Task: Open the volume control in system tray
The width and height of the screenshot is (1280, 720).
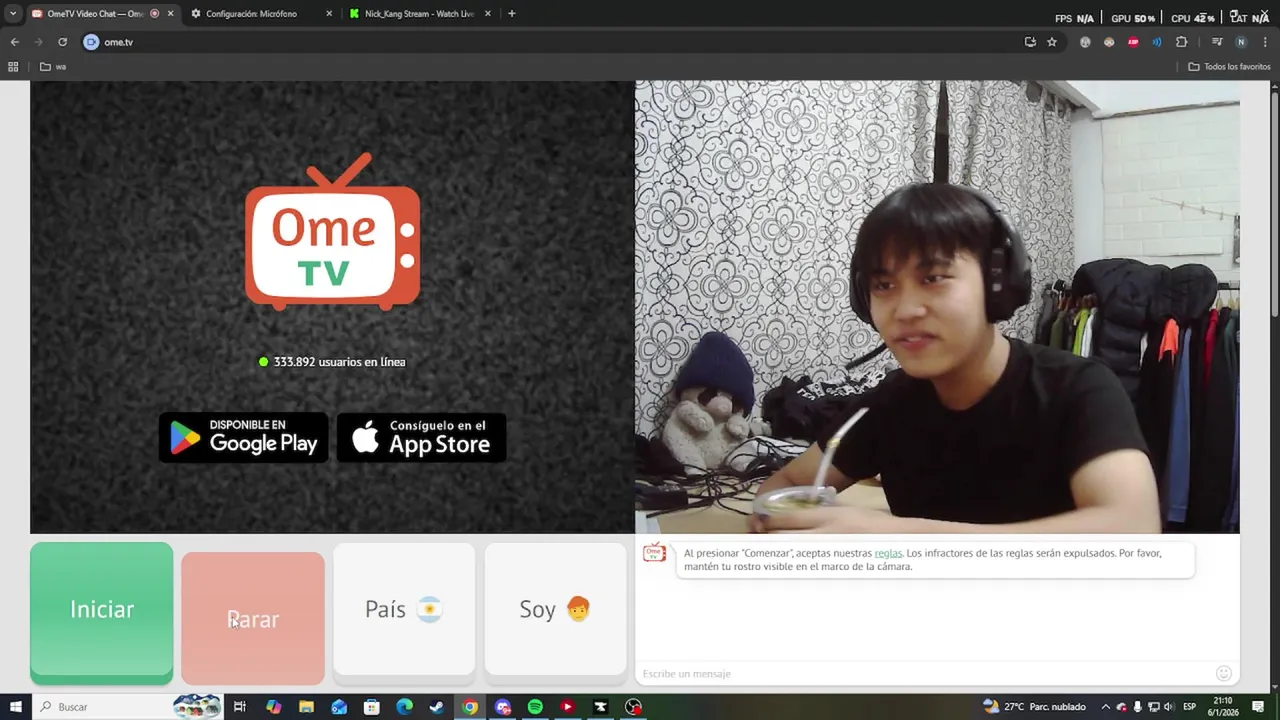Action: tap(1169, 707)
